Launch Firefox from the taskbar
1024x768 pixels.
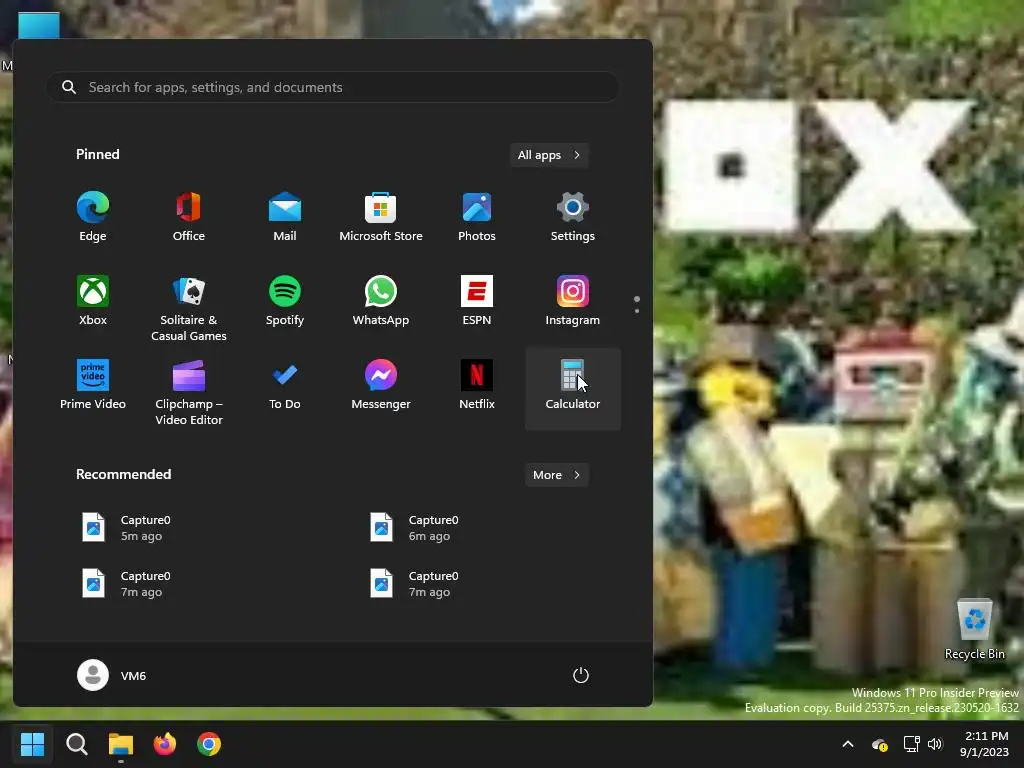165,744
